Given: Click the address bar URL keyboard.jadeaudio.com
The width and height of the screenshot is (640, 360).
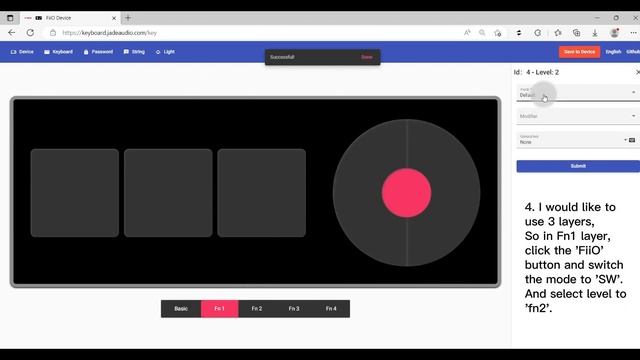Looking at the screenshot, I should 109,33.
